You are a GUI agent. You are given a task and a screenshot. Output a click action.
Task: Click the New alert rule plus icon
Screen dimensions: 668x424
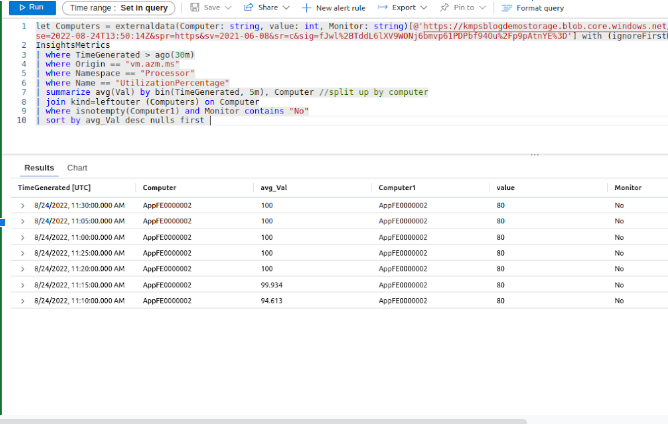point(306,8)
